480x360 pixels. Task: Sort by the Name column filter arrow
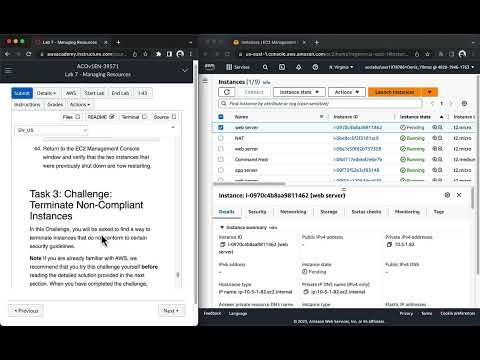coord(321,117)
